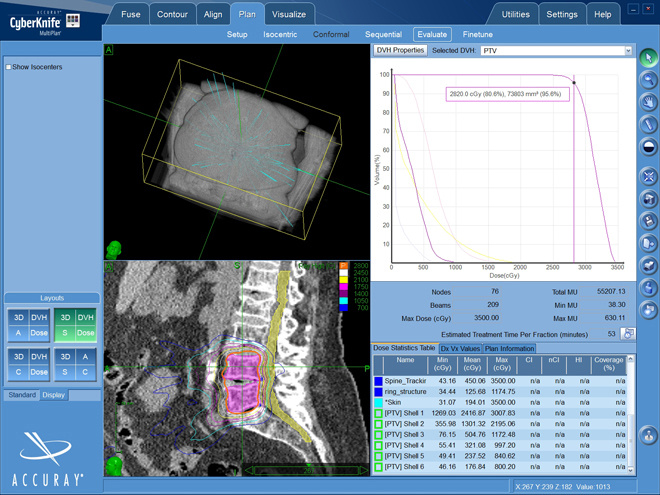The height and width of the screenshot is (495, 660).
Task: Click the *Skin cyan color swatch
Action: click(x=378, y=402)
